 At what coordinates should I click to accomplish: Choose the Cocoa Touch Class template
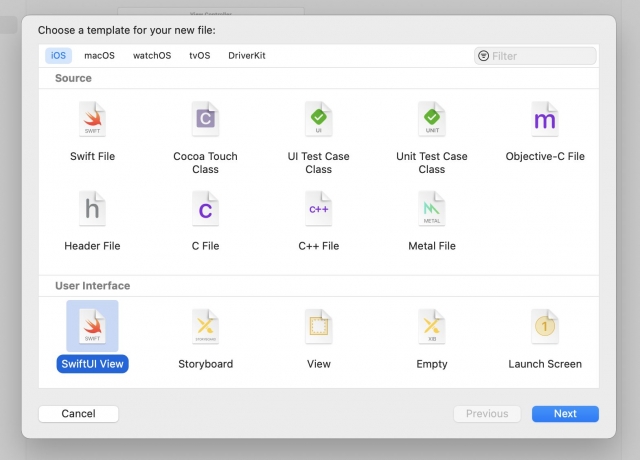(205, 121)
